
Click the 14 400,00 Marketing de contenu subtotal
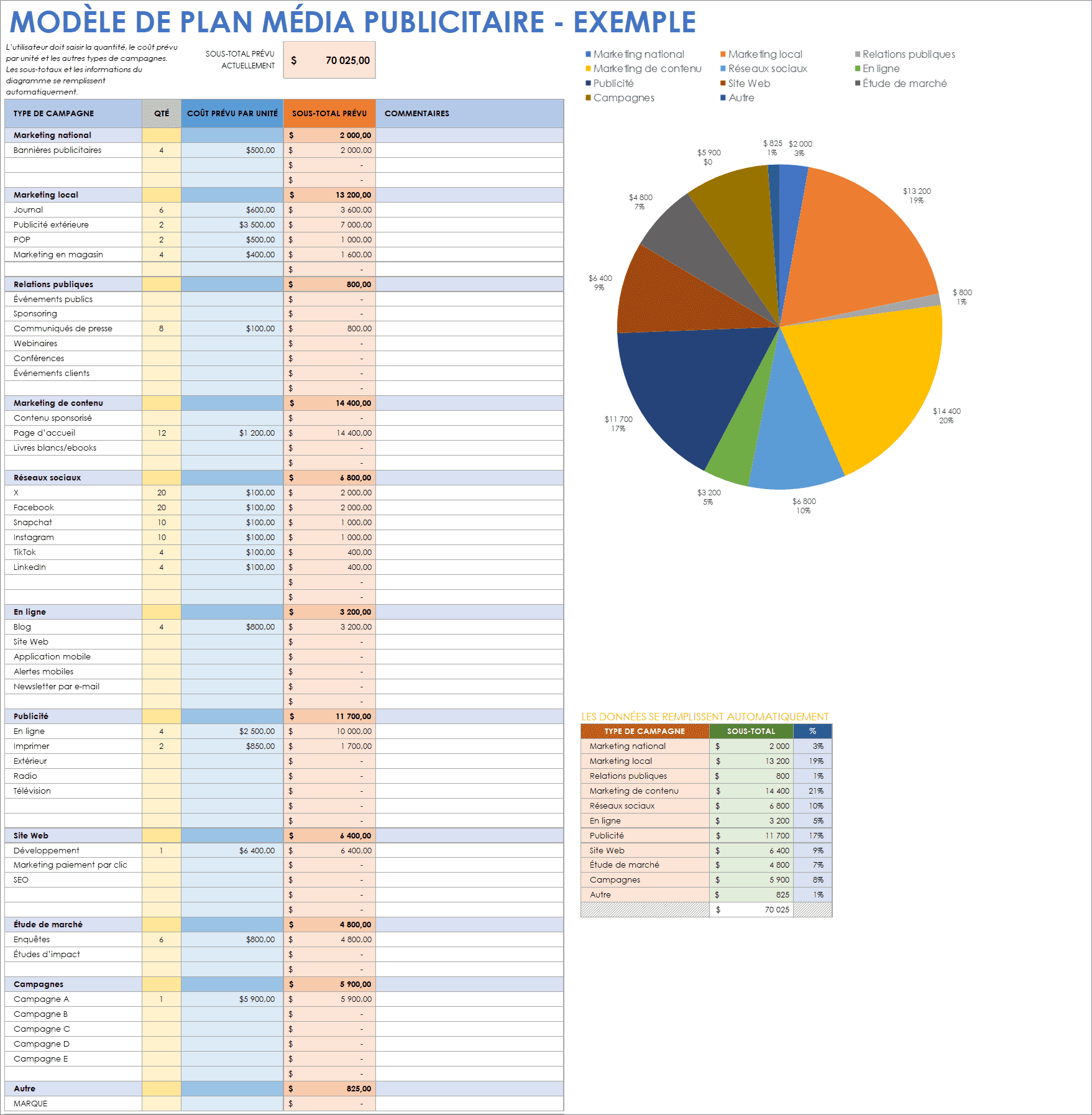329,403
